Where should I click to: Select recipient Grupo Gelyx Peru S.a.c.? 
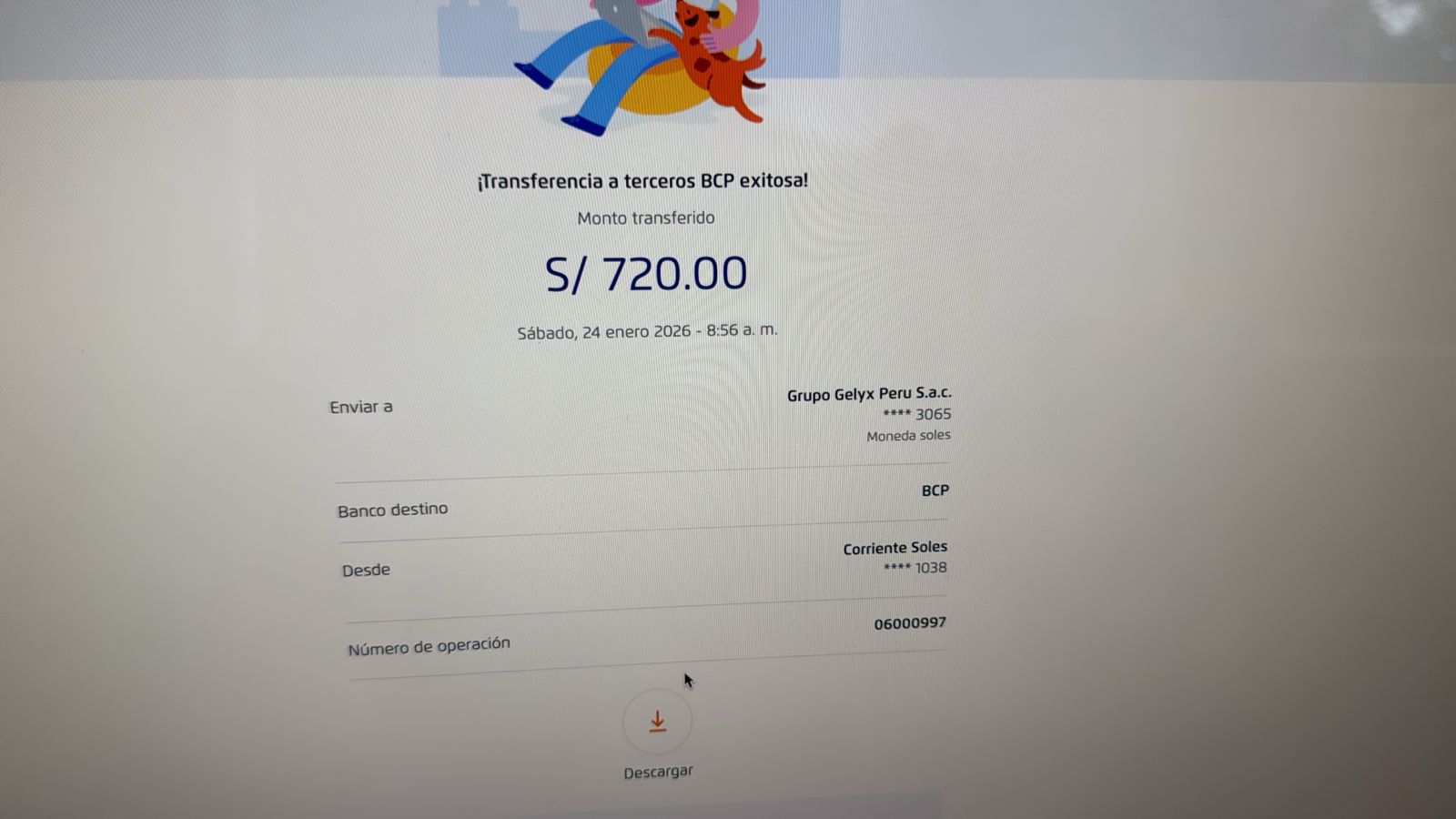(869, 394)
